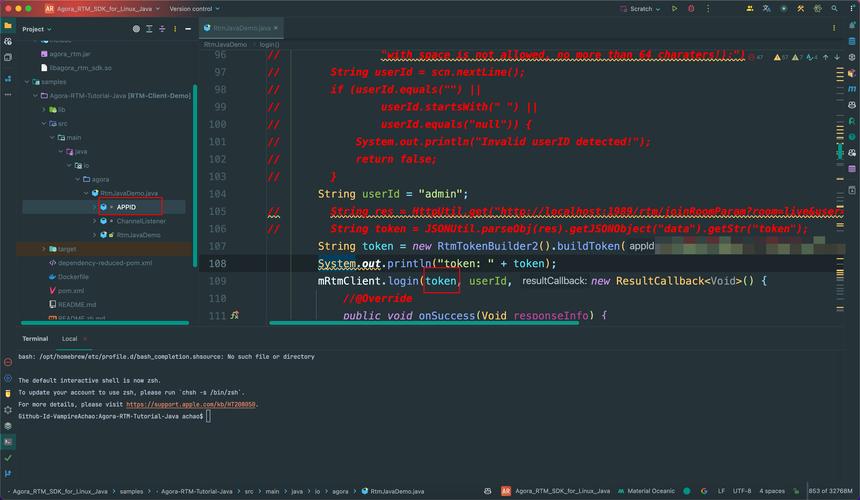The image size is (860, 500).
Task: Open the Version control dropdown
Action: [x=193, y=9]
